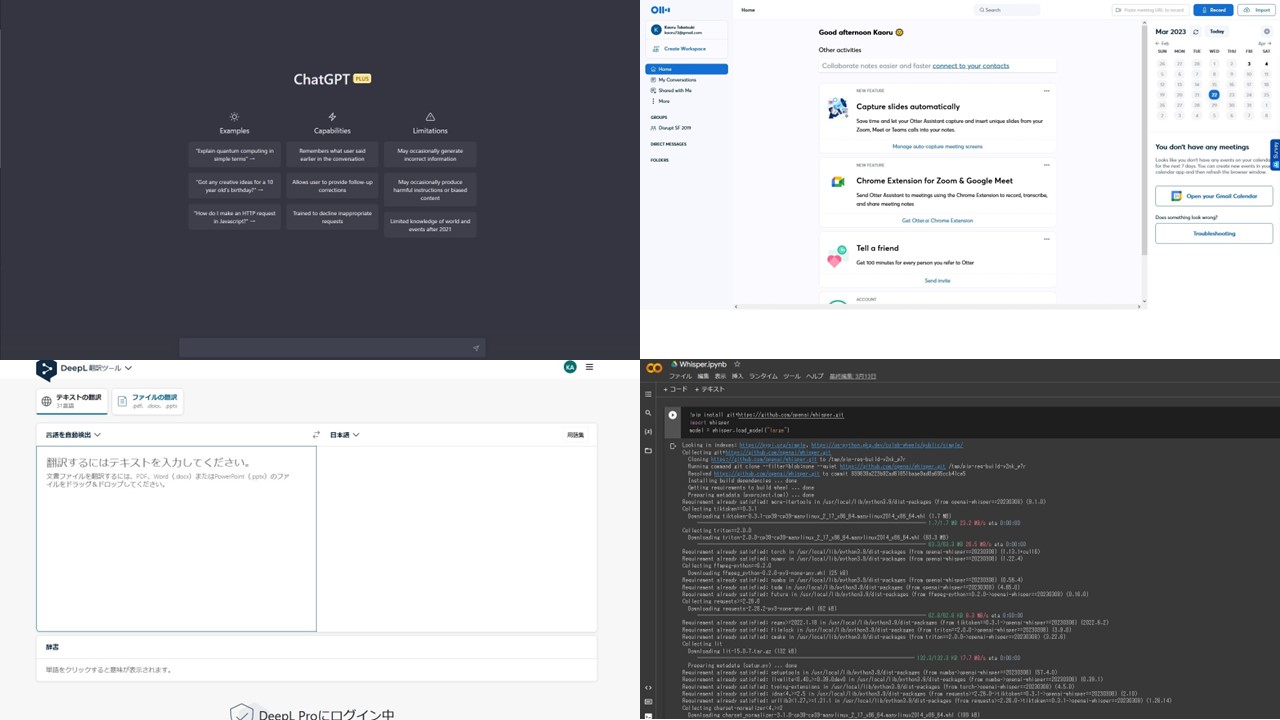Open ファイル menu in Colab
This screenshot has height=720, width=1280.
pos(680,376)
